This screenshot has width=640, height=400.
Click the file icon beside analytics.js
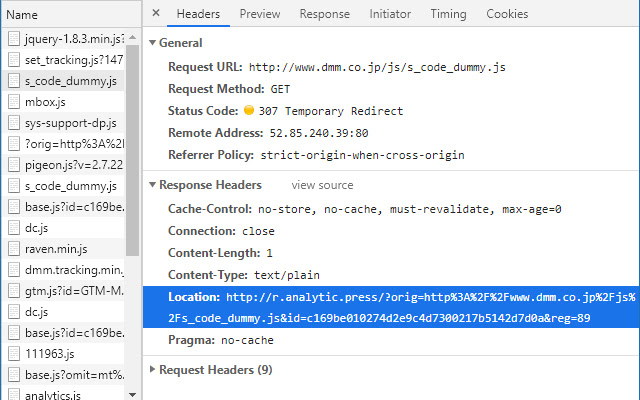(x=14, y=395)
